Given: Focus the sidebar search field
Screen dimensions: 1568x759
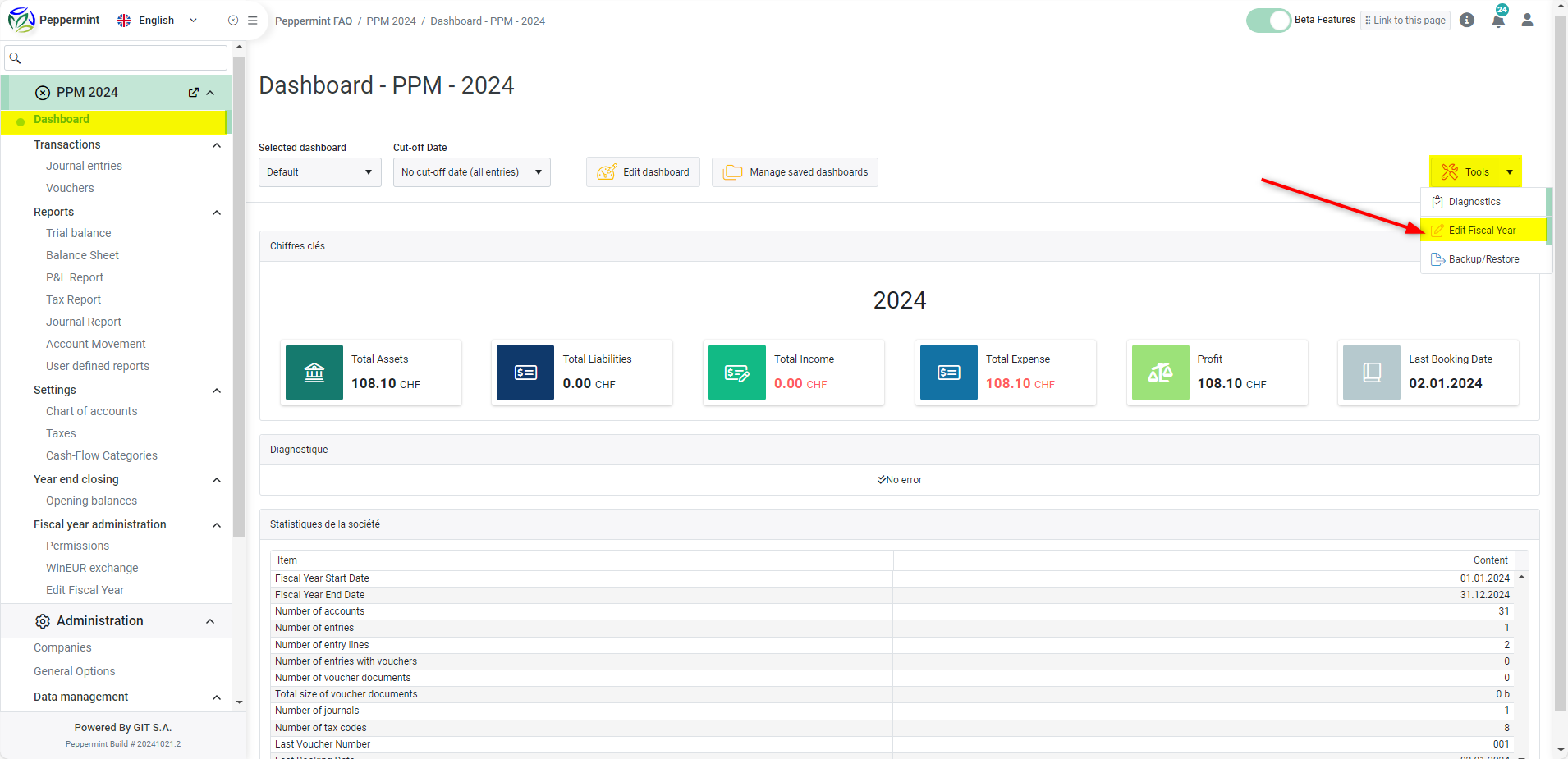Looking at the screenshot, I should (116, 57).
